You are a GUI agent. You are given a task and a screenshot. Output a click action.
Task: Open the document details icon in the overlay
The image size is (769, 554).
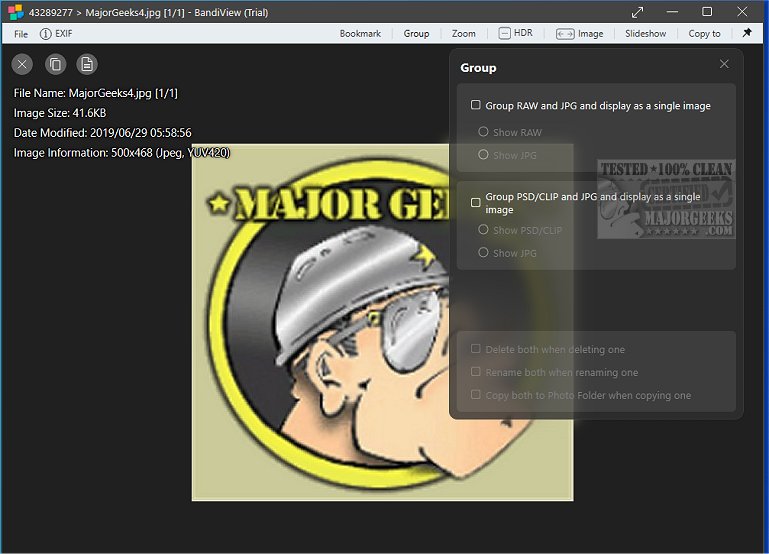point(87,64)
